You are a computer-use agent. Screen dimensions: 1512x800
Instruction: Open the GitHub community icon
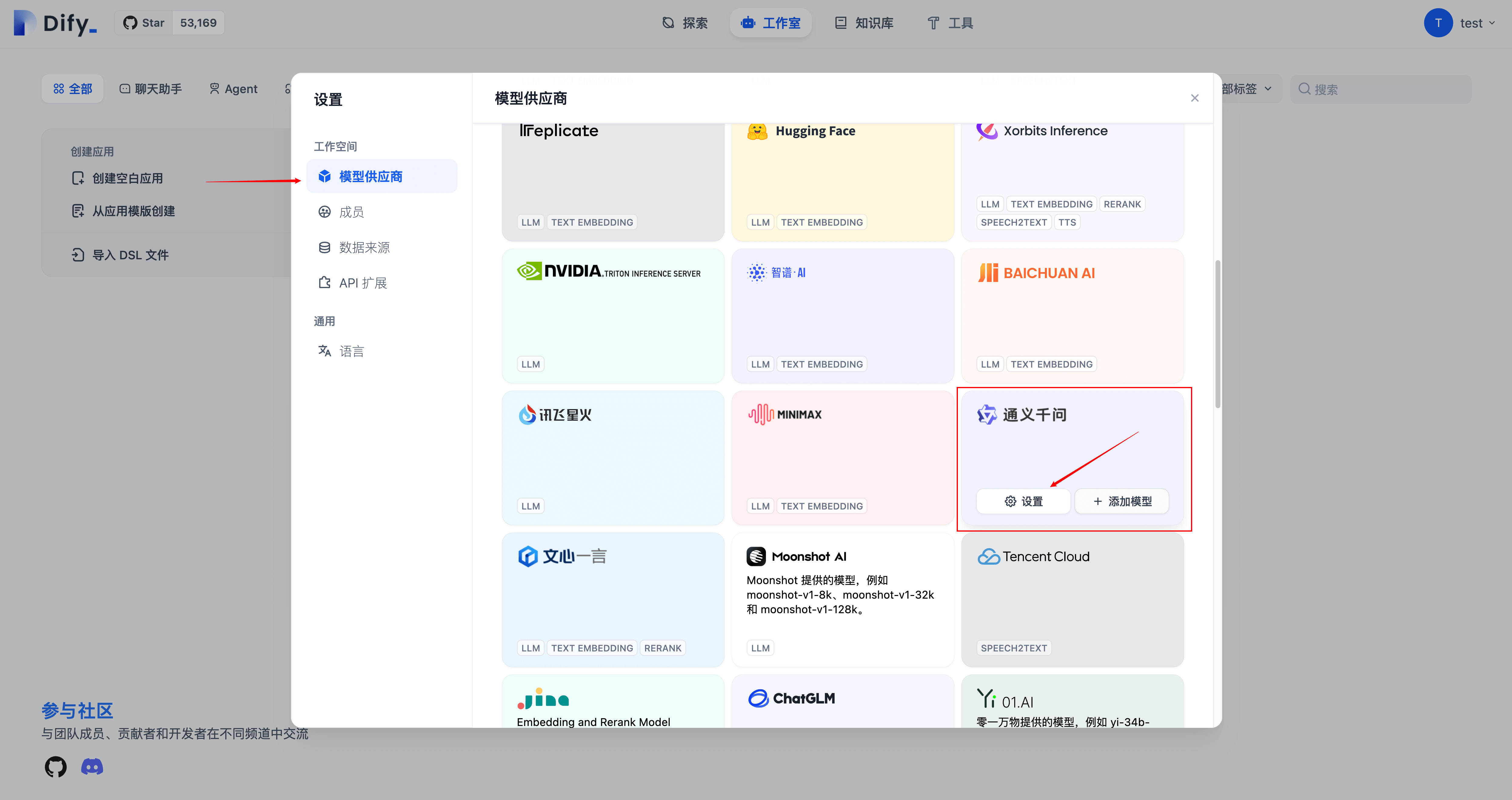56,767
